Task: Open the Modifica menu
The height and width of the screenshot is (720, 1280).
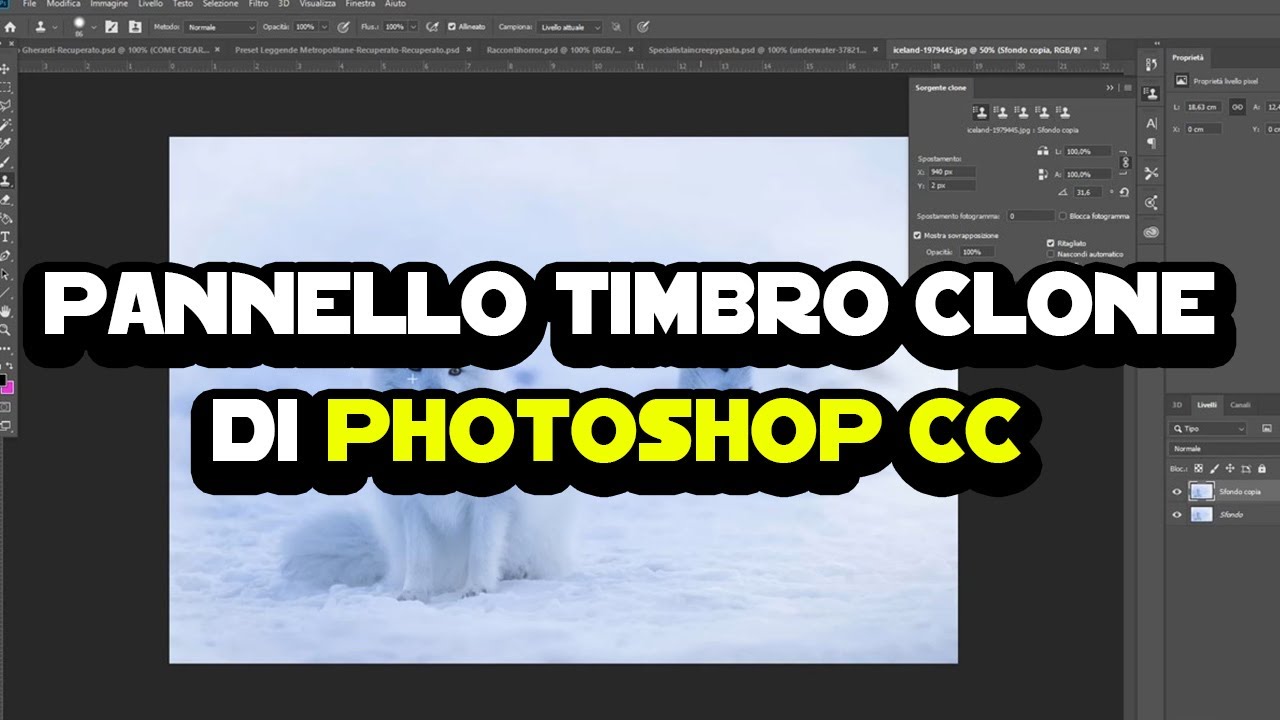Action: click(63, 4)
